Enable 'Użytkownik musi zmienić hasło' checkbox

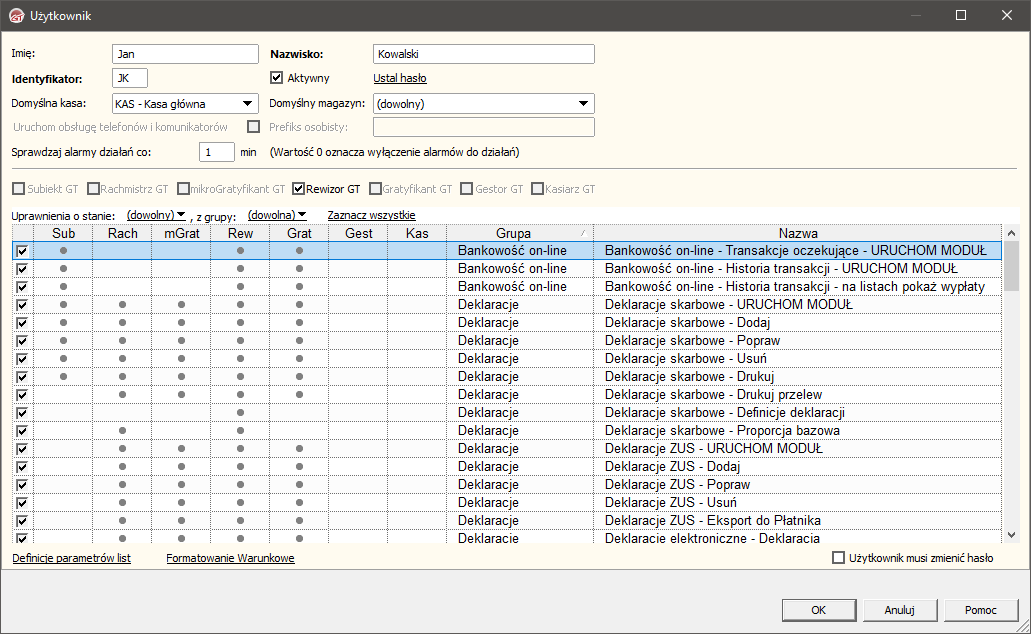[x=839, y=558]
